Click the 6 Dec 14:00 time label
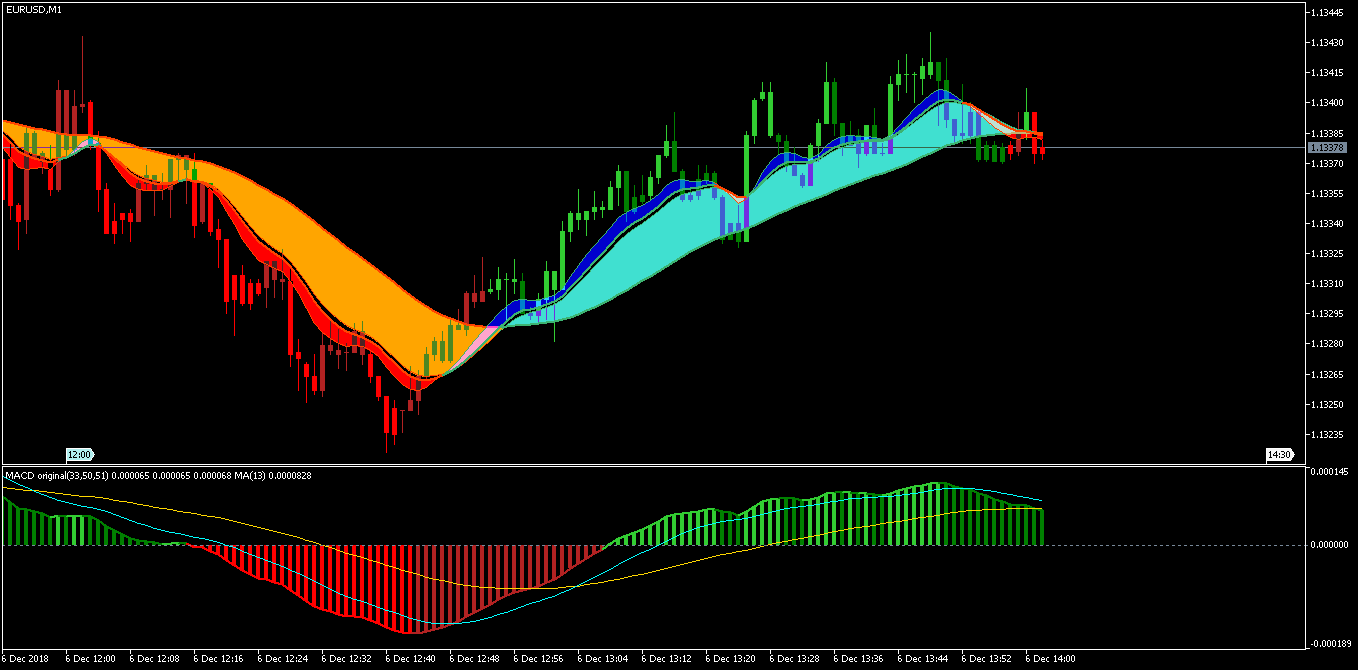 (x=1050, y=659)
